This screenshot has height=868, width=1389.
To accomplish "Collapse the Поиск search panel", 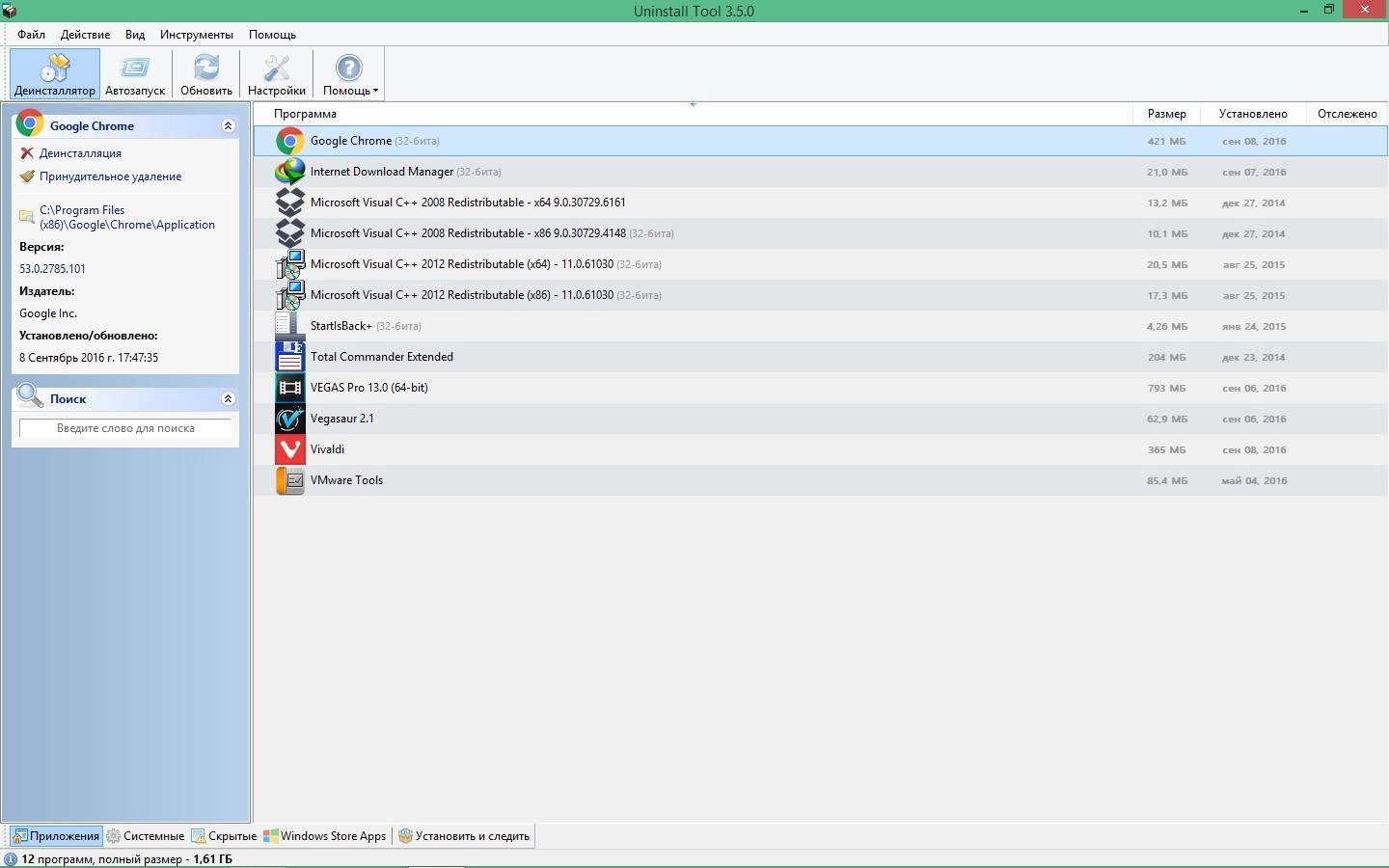I will (228, 398).
